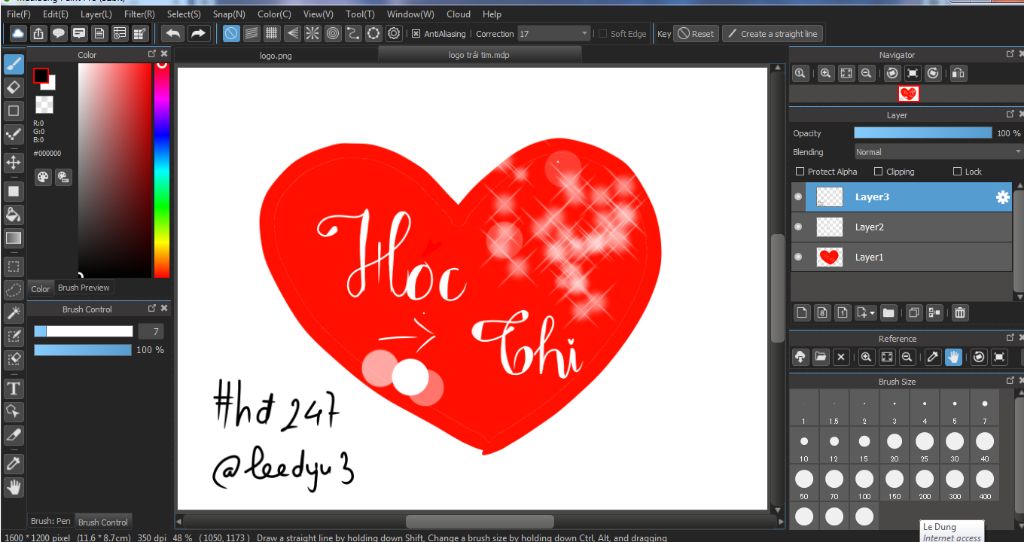Click the Navigator heart preview thumbnail

908,94
